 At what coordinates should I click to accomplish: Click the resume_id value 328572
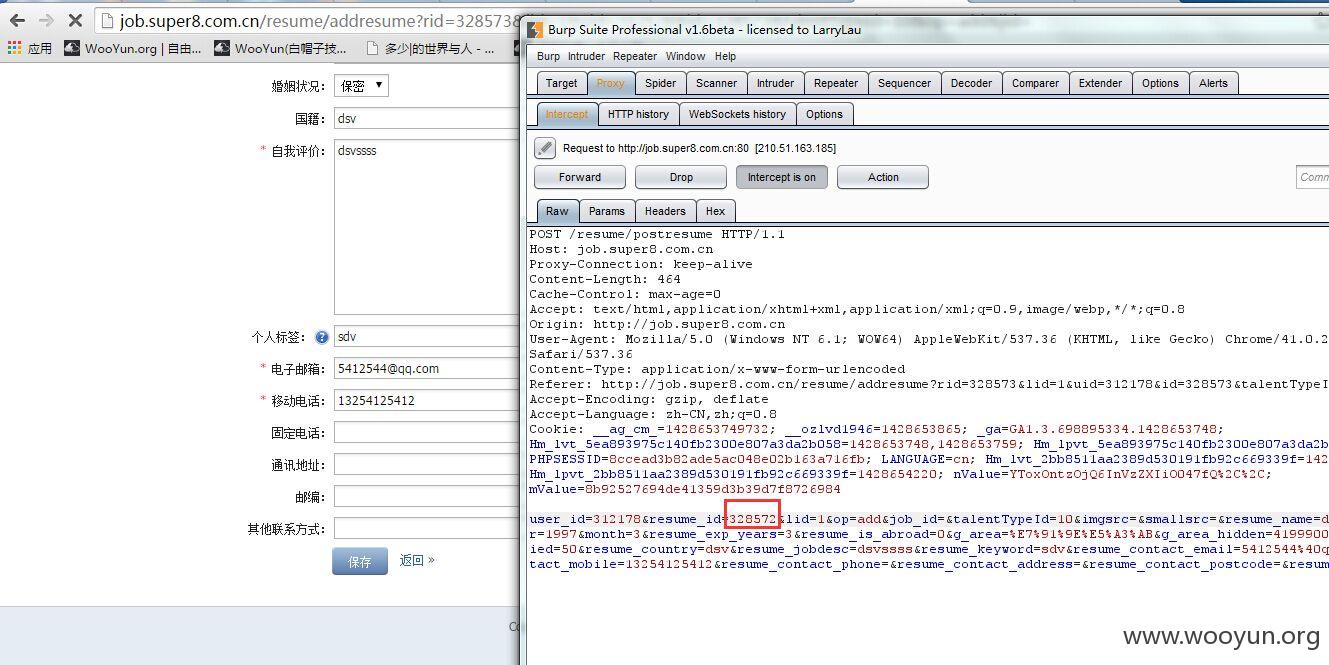pyautogui.click(x=753, y=519)
